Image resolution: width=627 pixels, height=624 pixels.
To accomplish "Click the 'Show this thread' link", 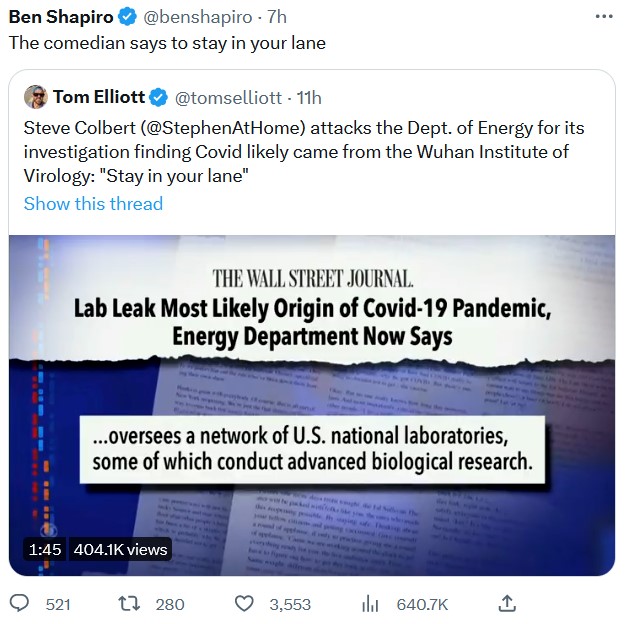I will point(93,204).
